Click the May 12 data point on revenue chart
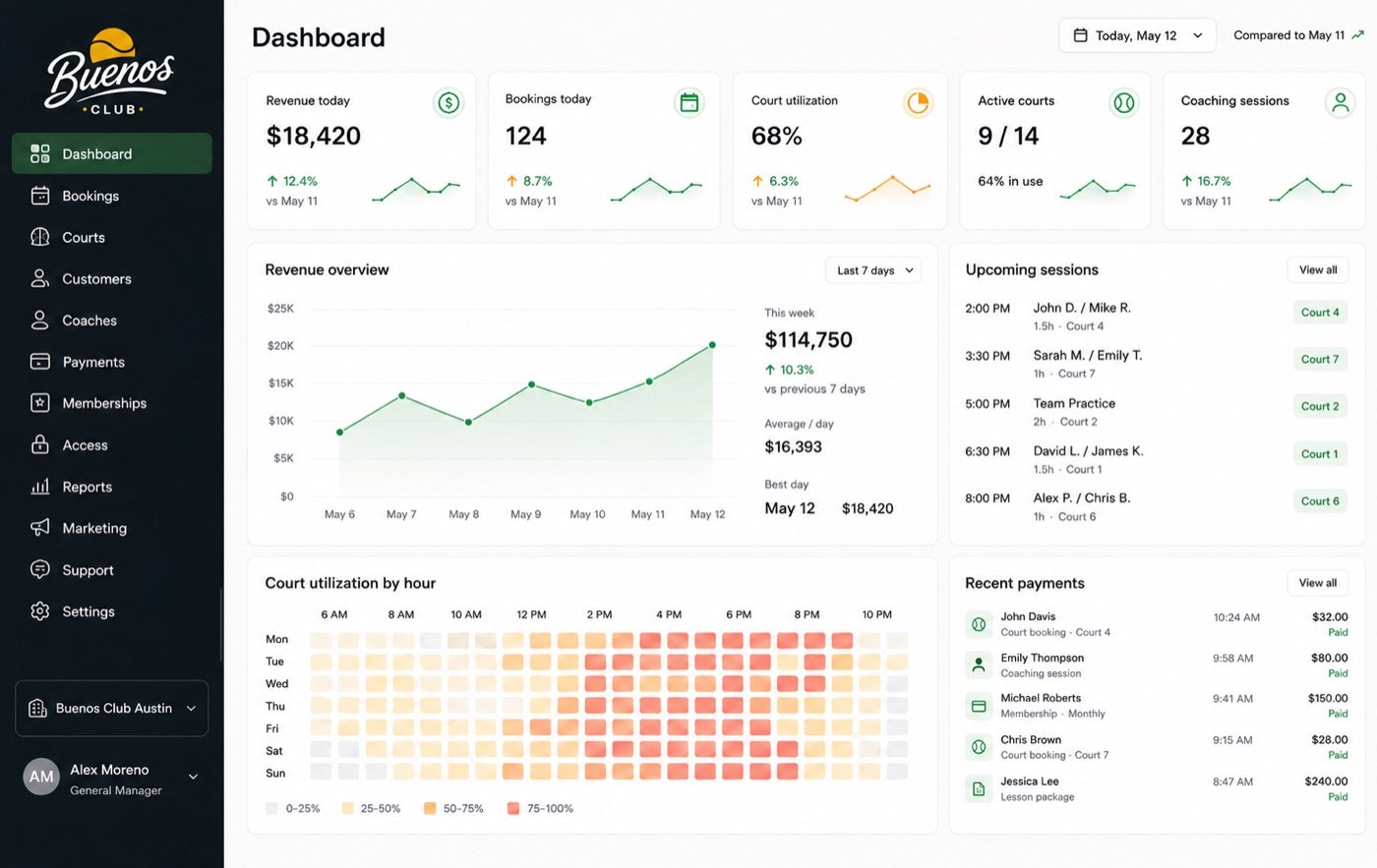Viewport: 1377px width, 868px height. [x=712, y=345]
